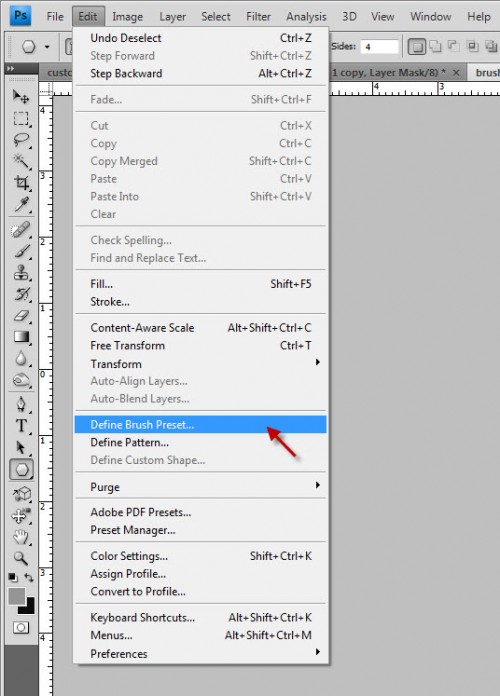Select the 3D Rotate tool

click(x=20, y=494)
